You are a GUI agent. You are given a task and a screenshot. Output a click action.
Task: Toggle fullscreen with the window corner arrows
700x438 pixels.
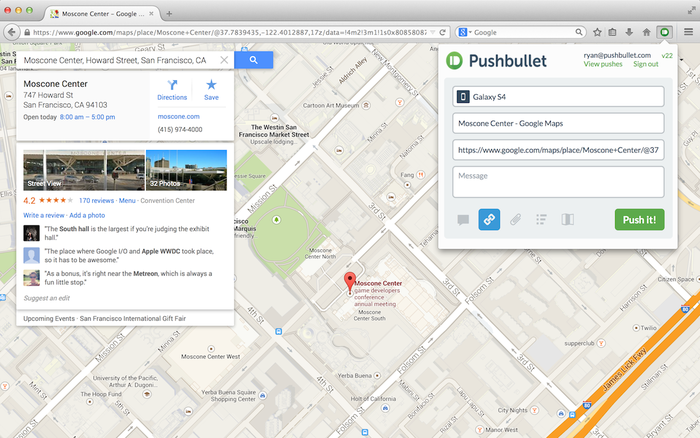[x=692, y=10]
